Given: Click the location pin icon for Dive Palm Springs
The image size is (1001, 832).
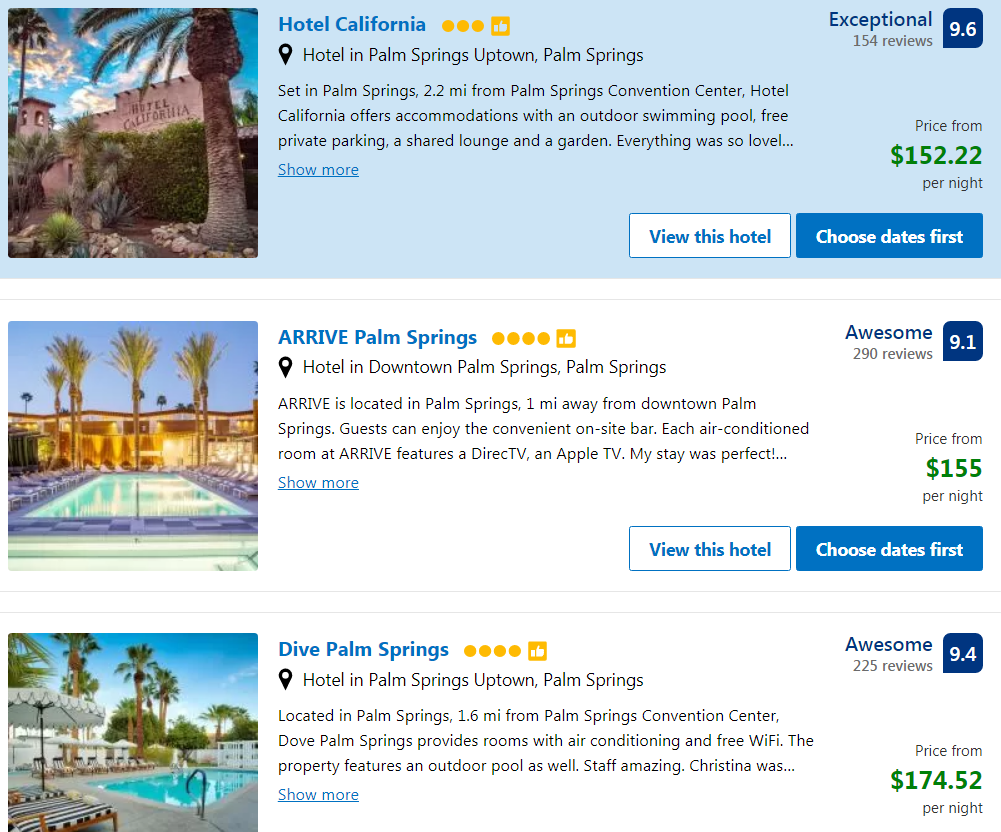Looking at the screenshot, I should [x=287, y=679].
